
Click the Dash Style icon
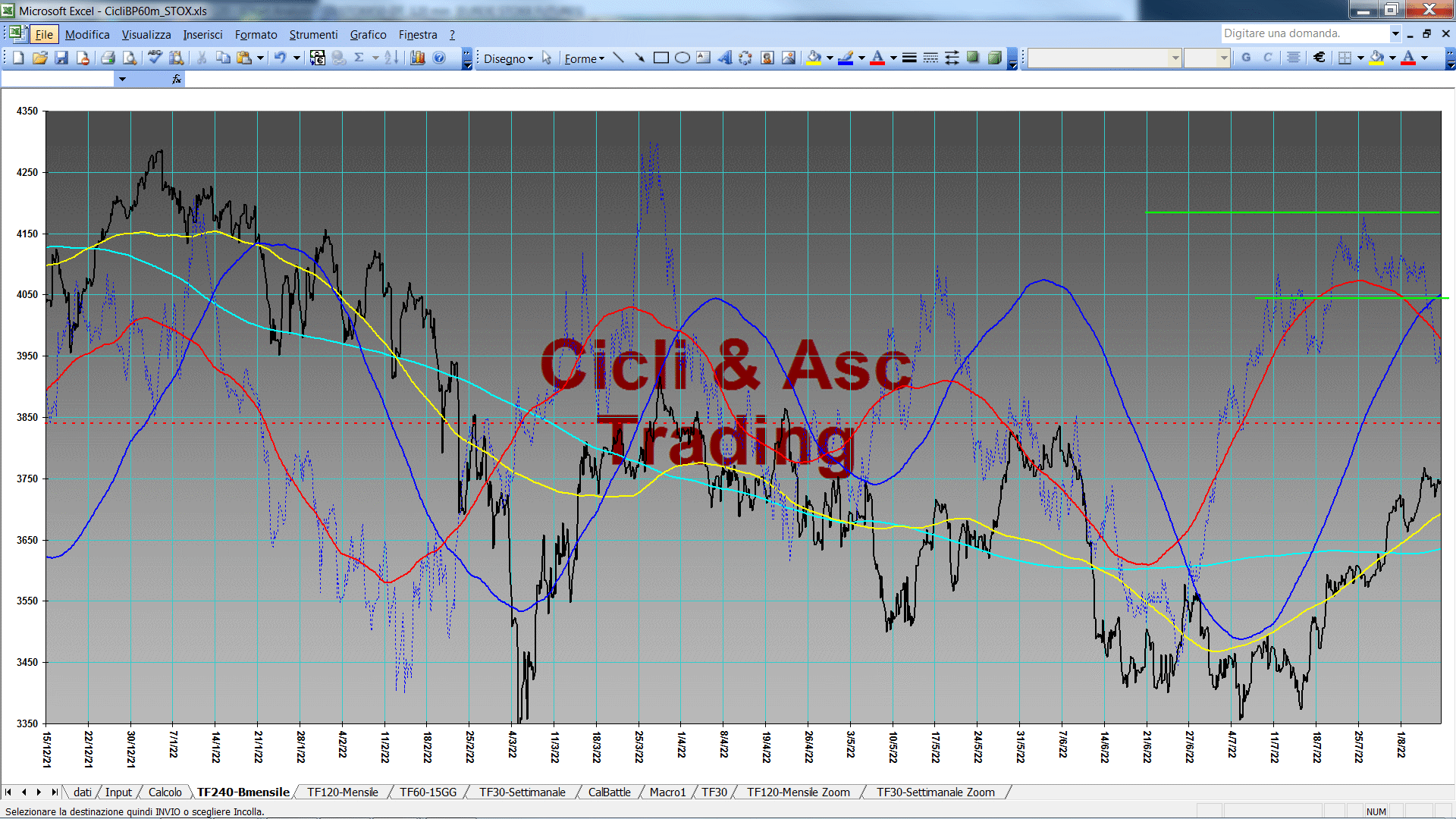coord(930,58)
